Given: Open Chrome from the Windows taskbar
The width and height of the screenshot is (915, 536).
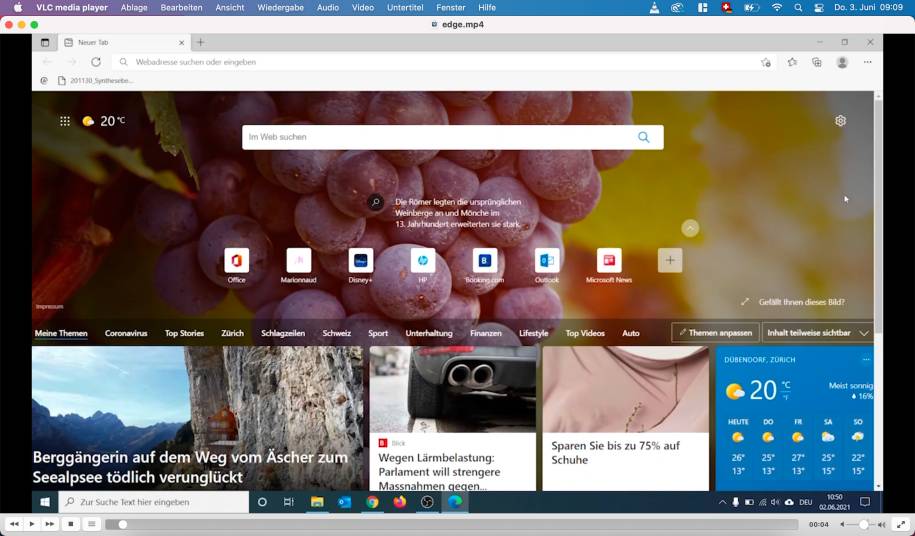Looking at the screenshot, I should point(372,502).
